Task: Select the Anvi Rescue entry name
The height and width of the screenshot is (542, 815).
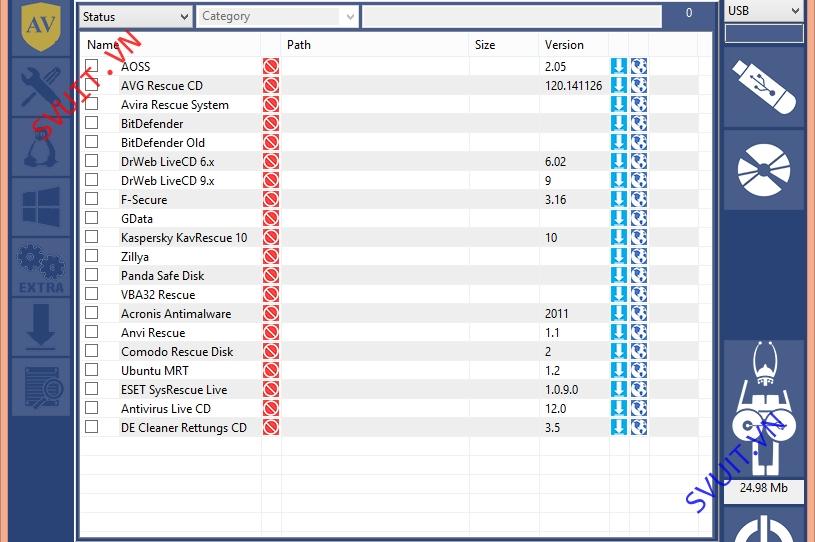Action: [153, 333]
